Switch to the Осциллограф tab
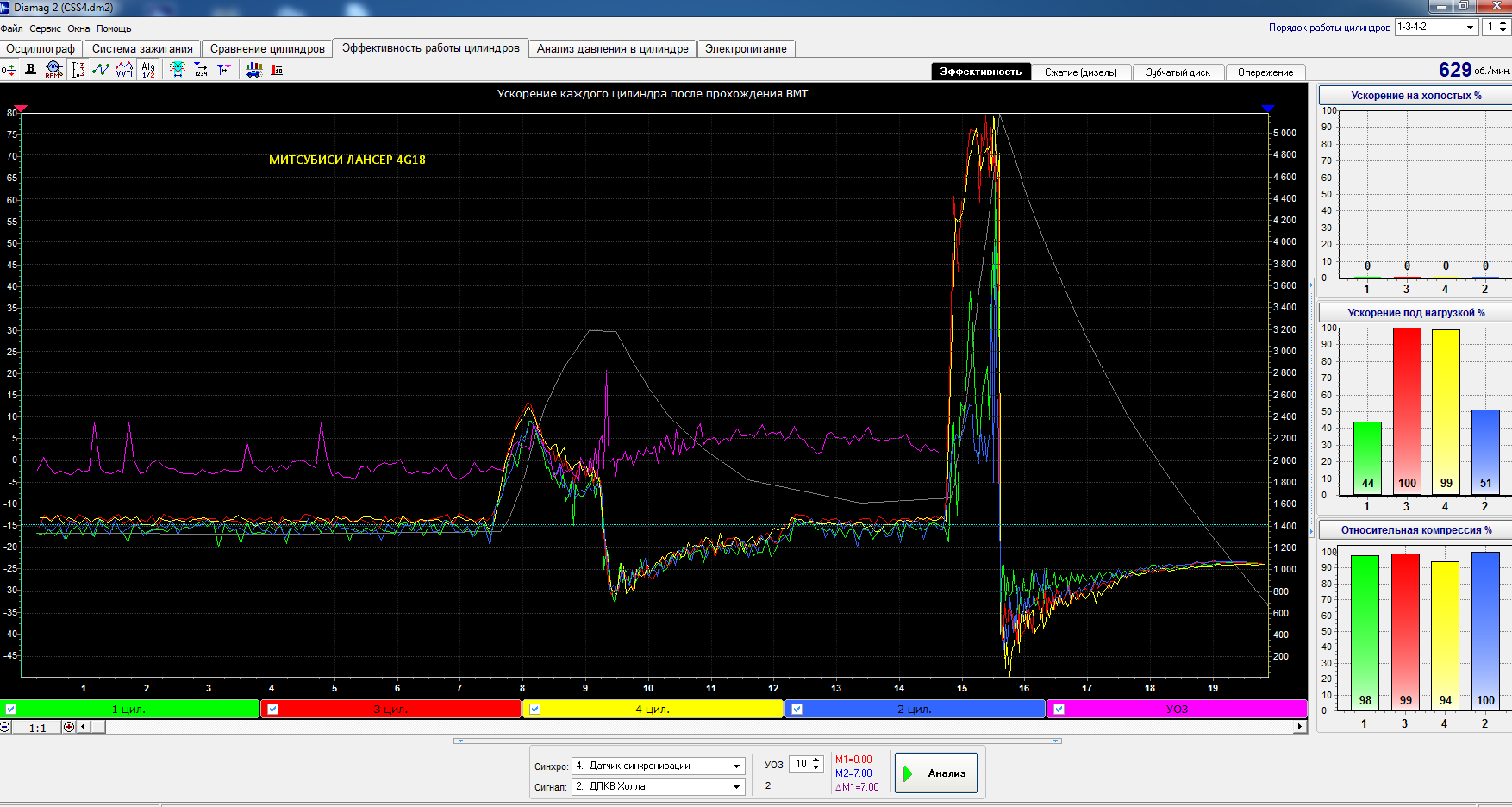 coord(41,49)
